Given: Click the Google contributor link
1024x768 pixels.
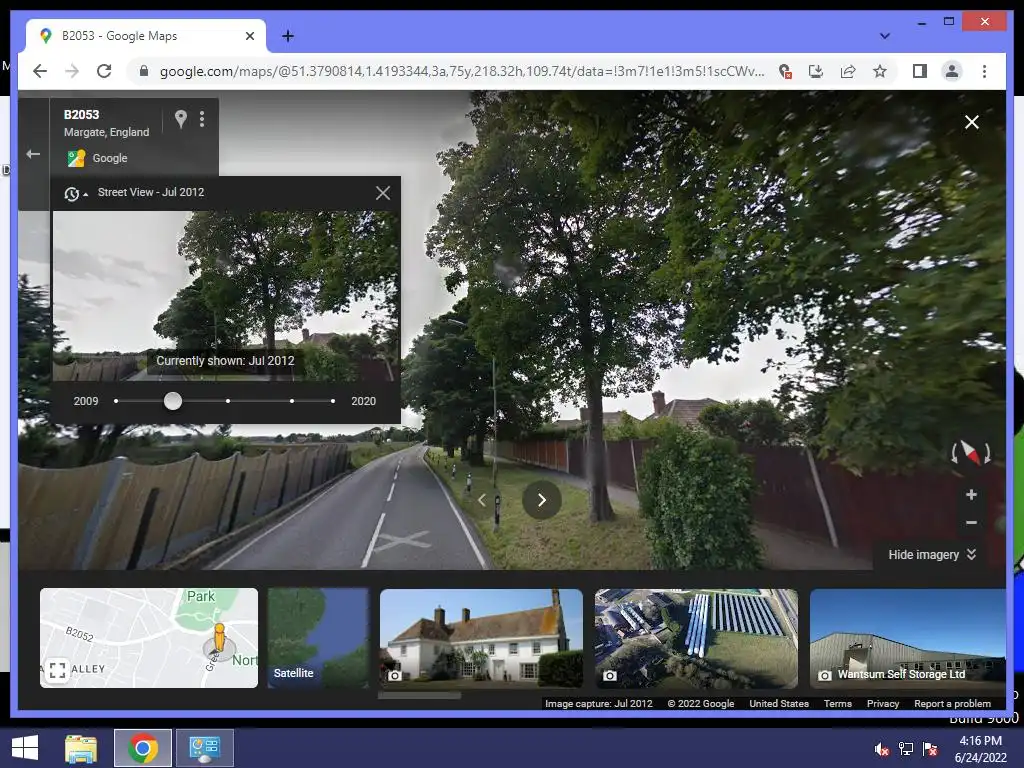Looking at the screenshot, I should point(110,158).
